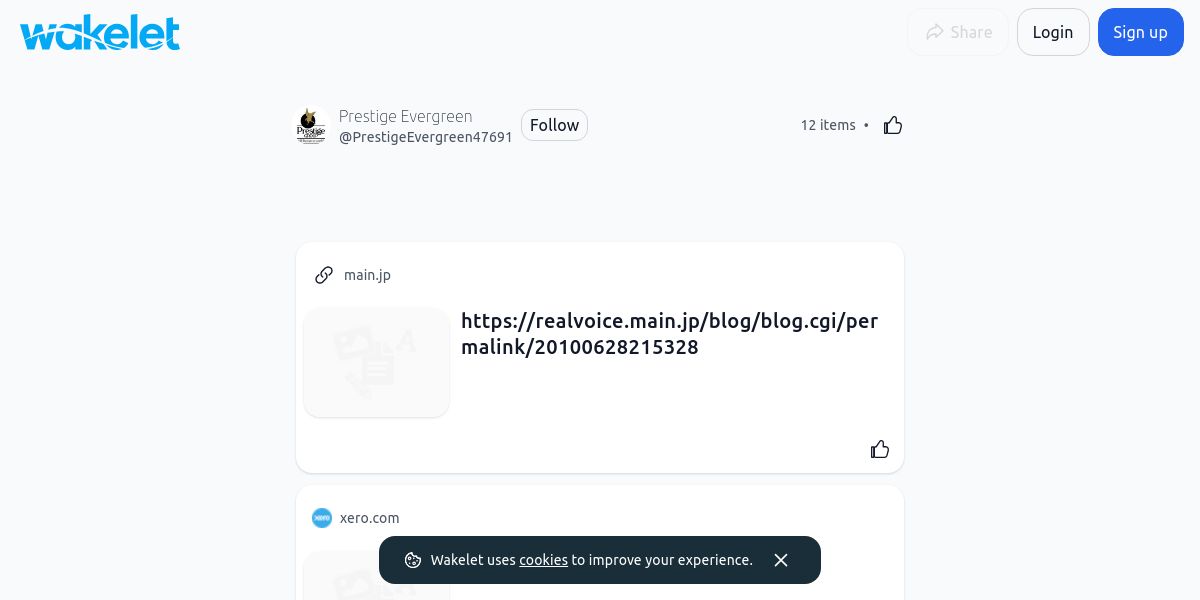Click the main.jp source domain label

point(367,275)
